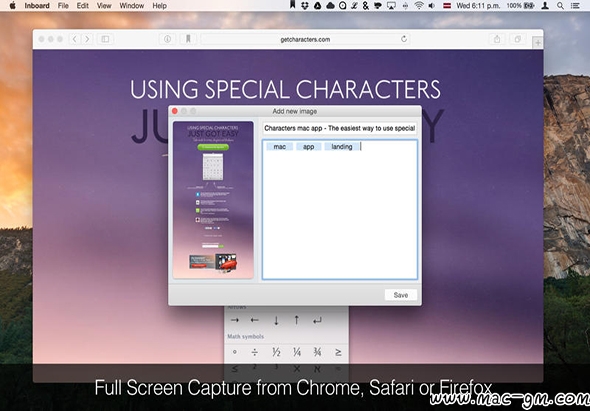The height and width of the screenshot is (411, 590).
Task: Select the 'app' tag
Action: pyautogui.click(x=309, y=147)
